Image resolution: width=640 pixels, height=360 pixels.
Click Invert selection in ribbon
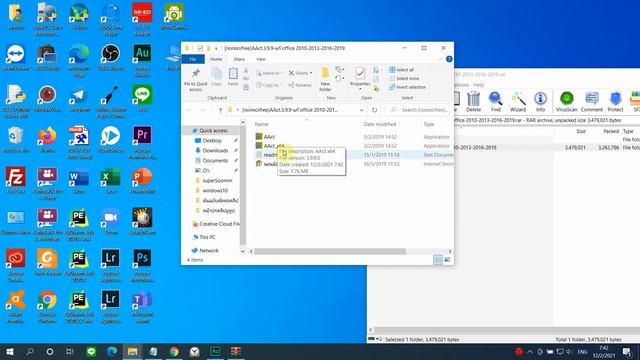click(407, 87)
